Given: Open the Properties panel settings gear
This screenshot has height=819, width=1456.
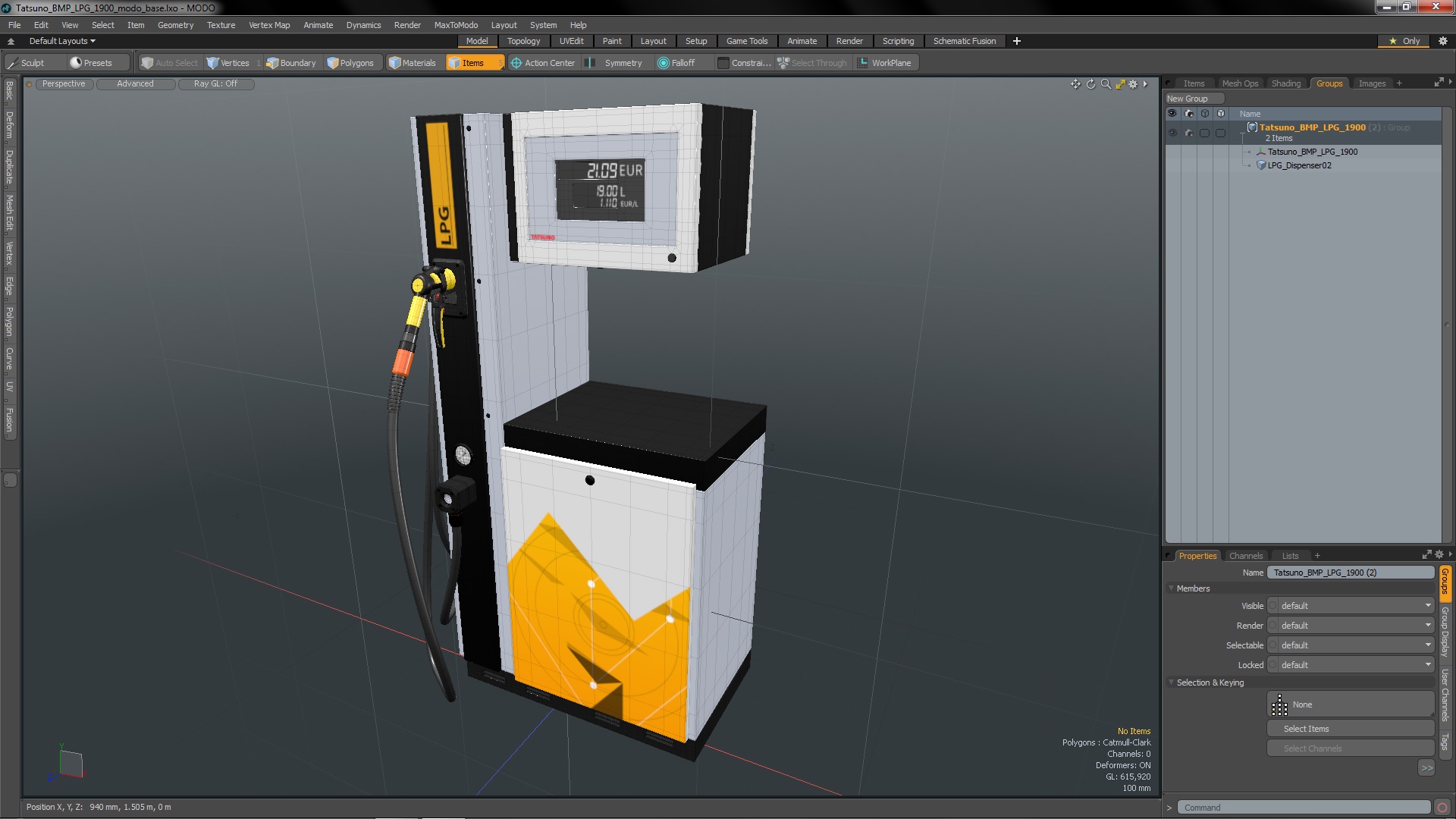Looking at the screenshot, I should tap(1439, 554).
